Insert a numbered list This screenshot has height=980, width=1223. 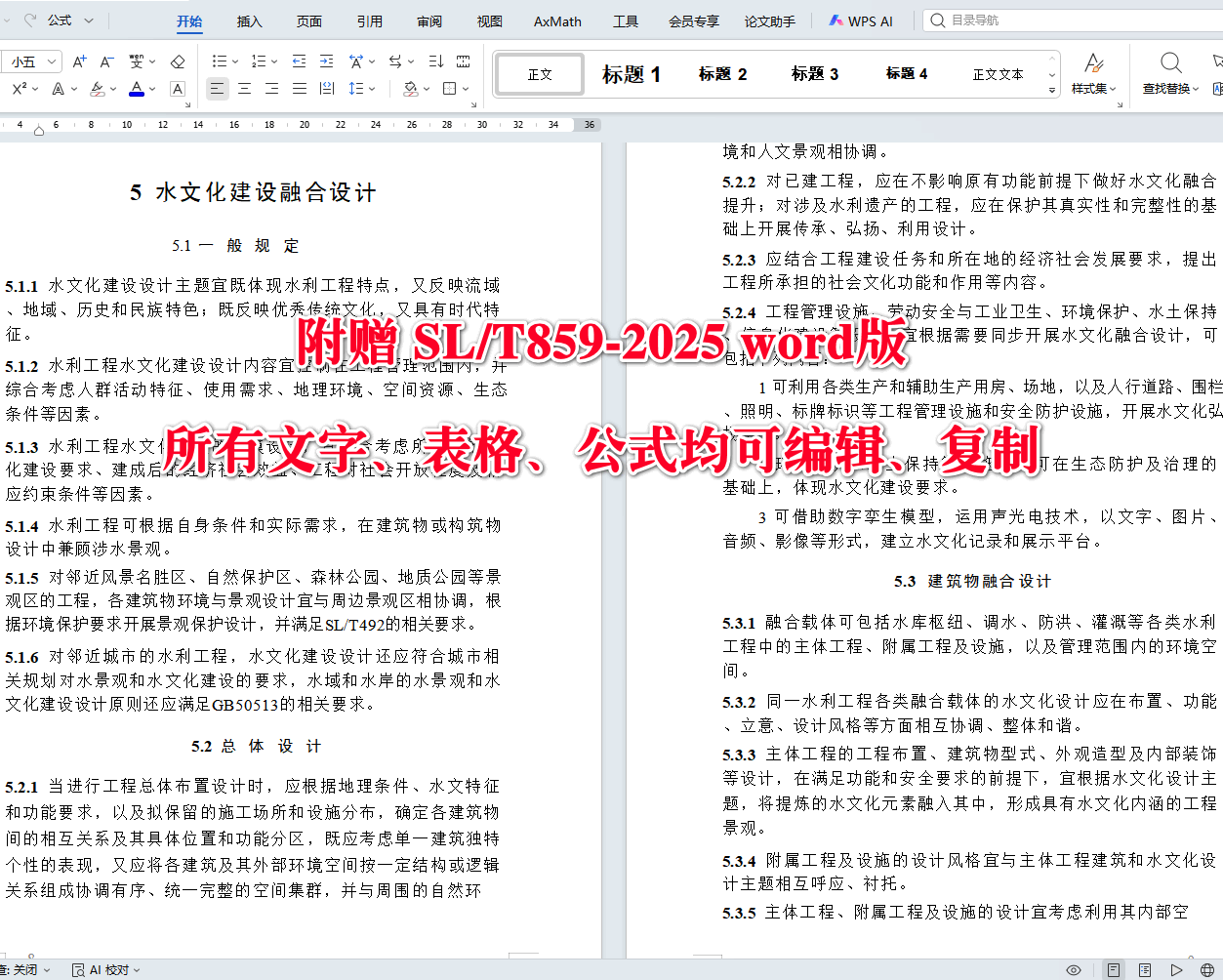tap(258, 61)
